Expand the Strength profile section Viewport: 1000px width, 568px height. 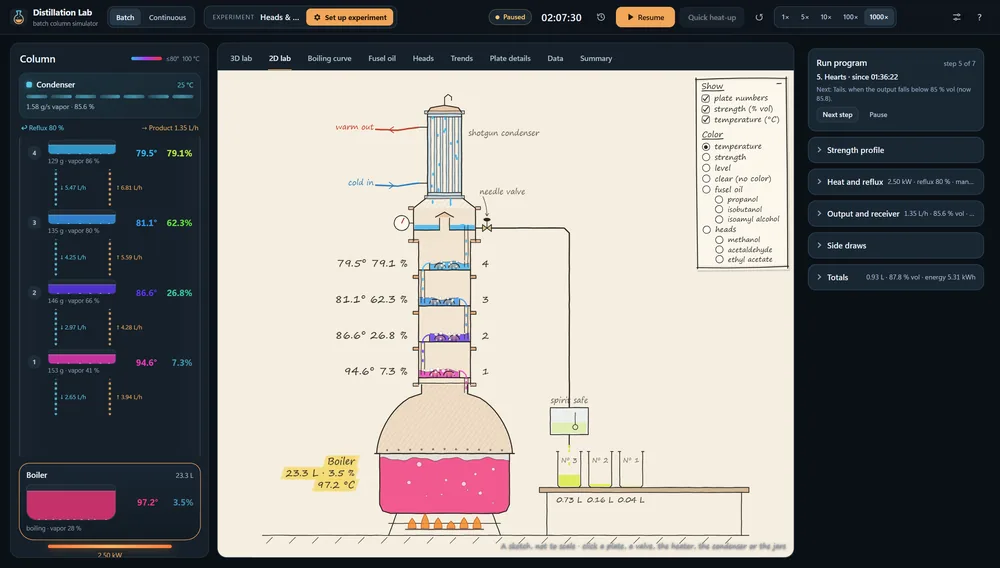[895, 150]
